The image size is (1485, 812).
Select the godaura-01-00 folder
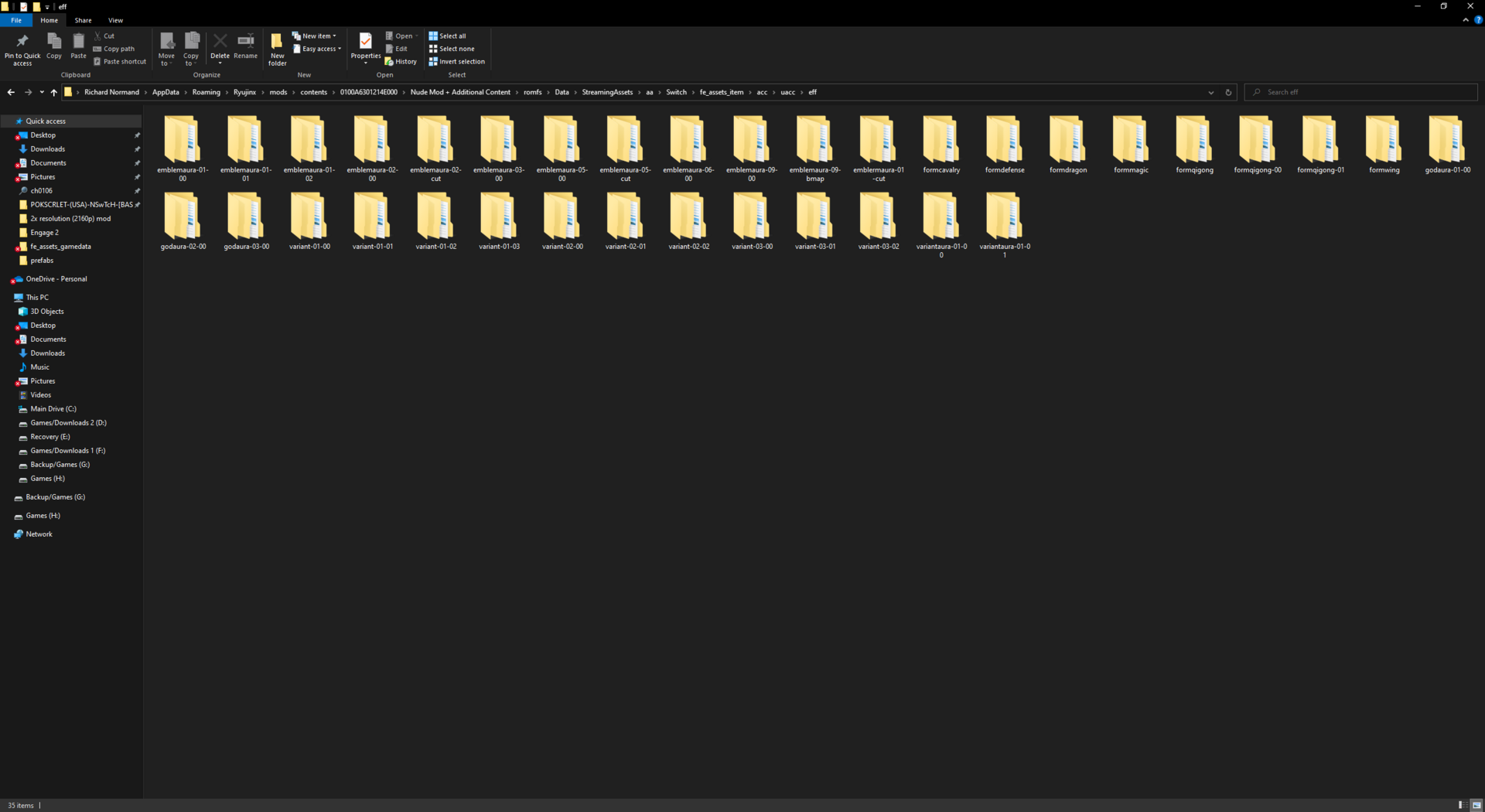1447,145
